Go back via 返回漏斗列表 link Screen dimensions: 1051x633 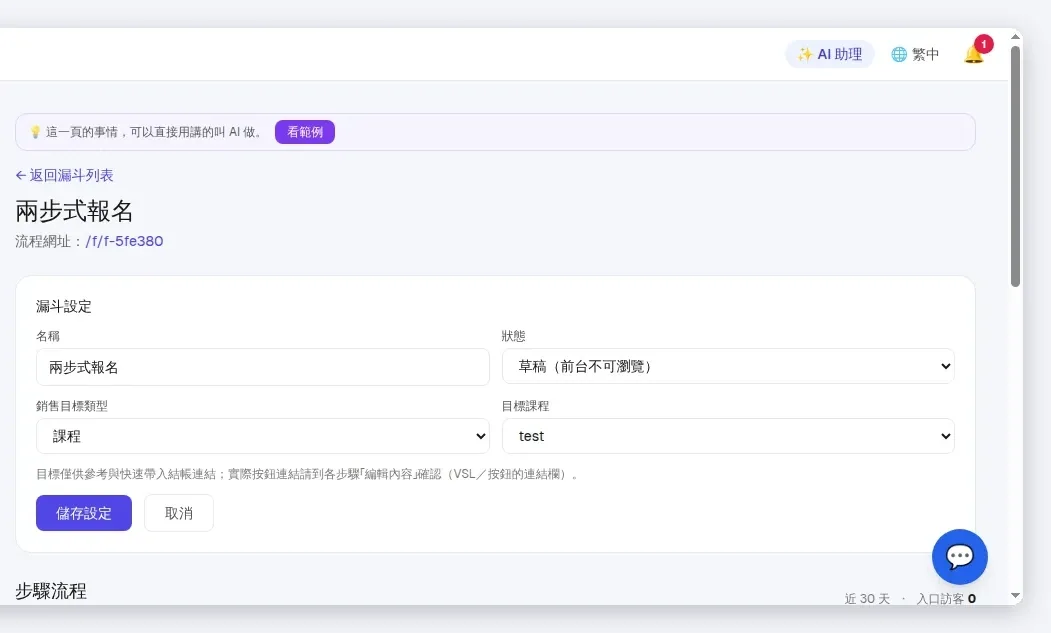(64, 176)
